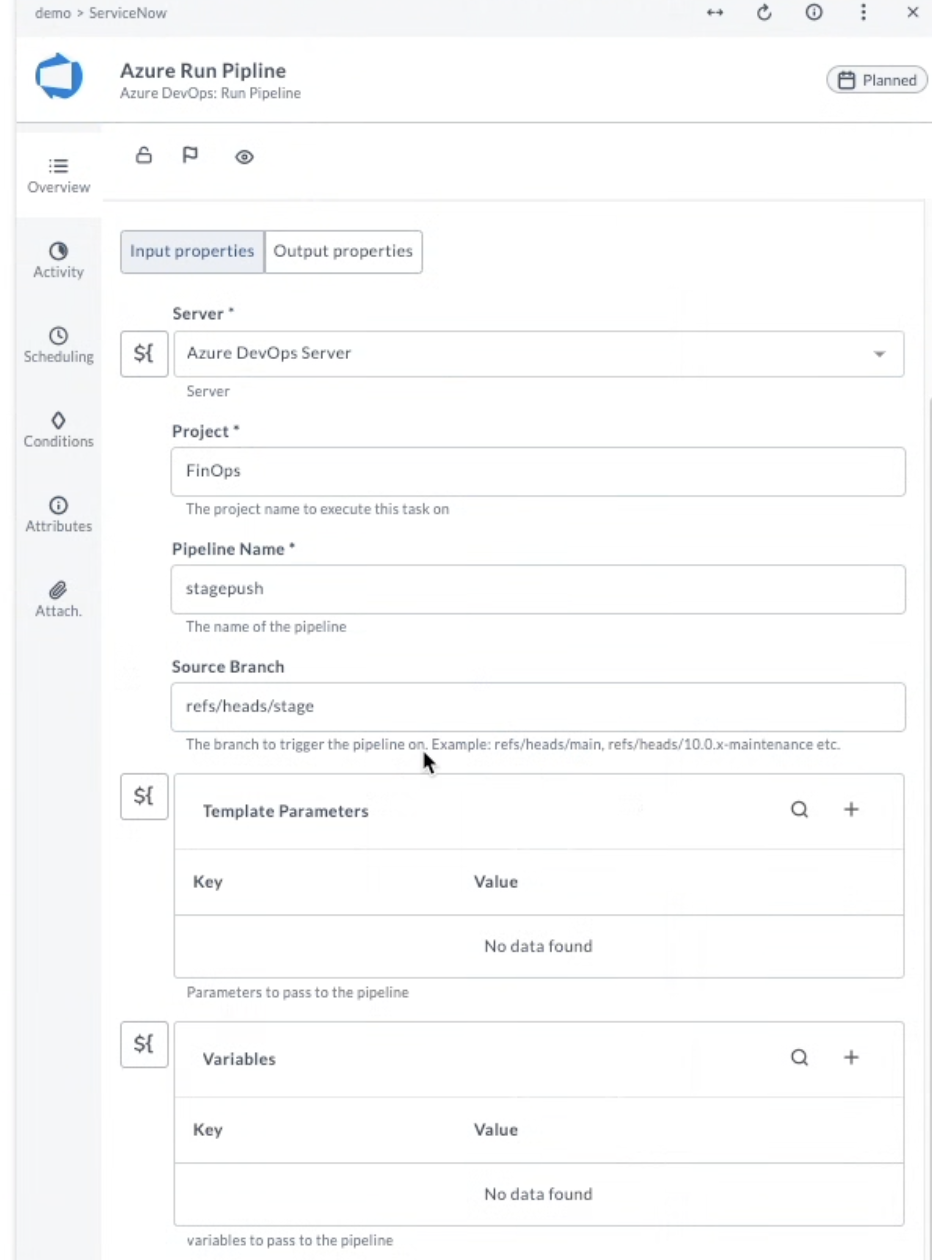The image size is (932, 1260).
Task: Search the Variables table
Action: point(800,1058)
